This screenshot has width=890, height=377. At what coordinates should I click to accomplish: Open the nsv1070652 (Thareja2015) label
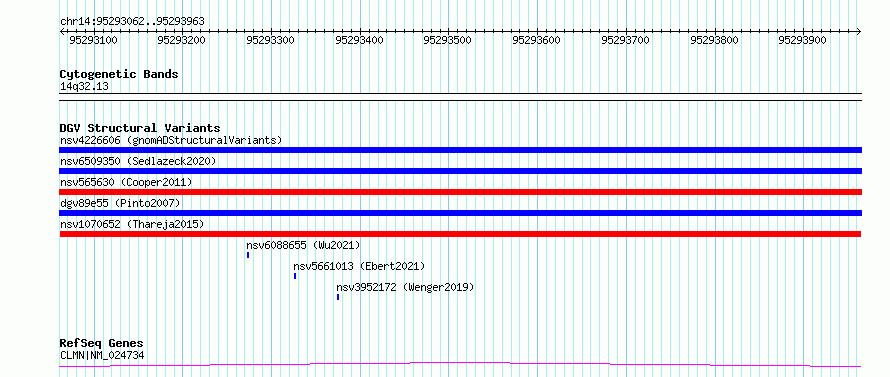coord(132,224)
